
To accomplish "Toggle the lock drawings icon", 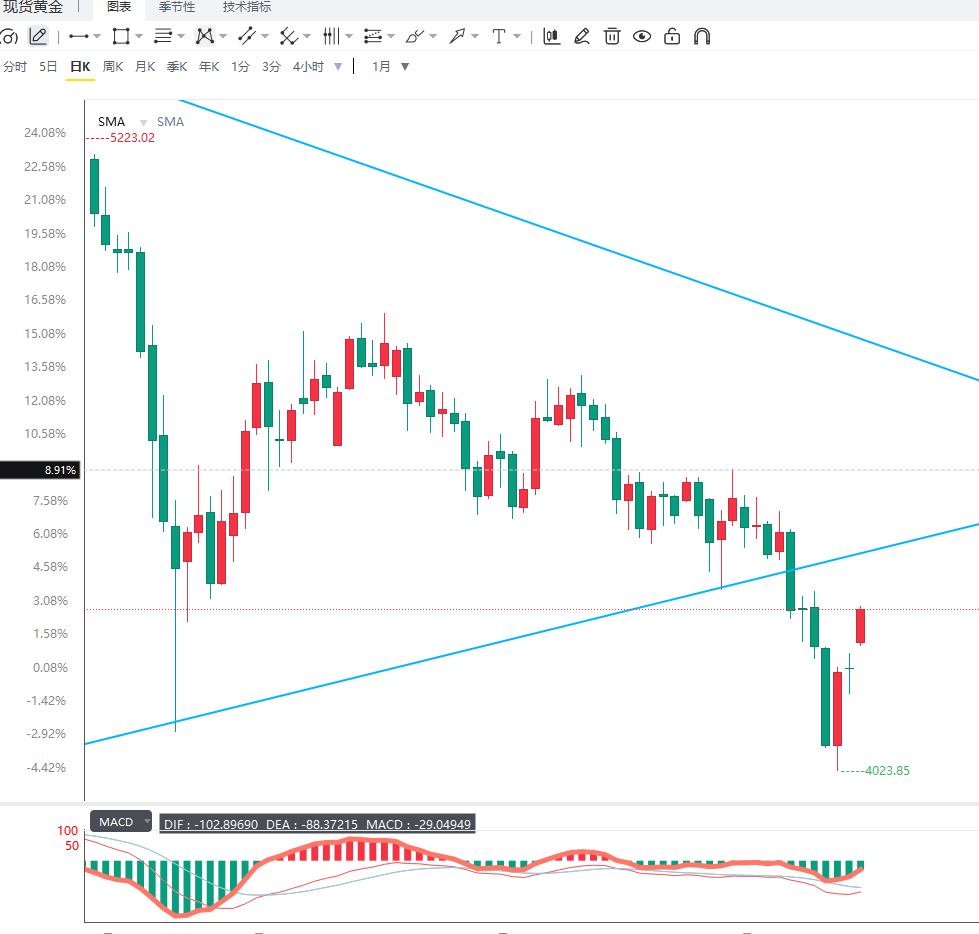I will (x=672, y=36).
